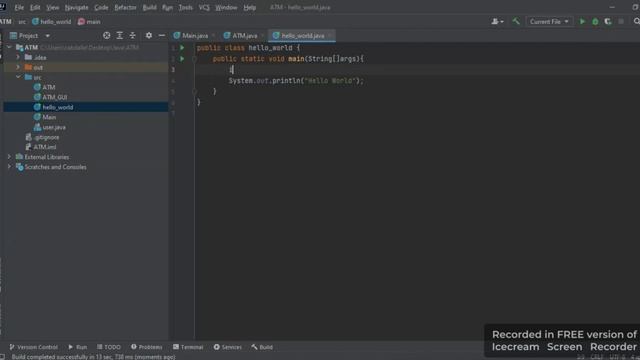This screenshot has height=360, width=640.
Task: Expand External Libraries node
Action: click(x=9, y=157)
